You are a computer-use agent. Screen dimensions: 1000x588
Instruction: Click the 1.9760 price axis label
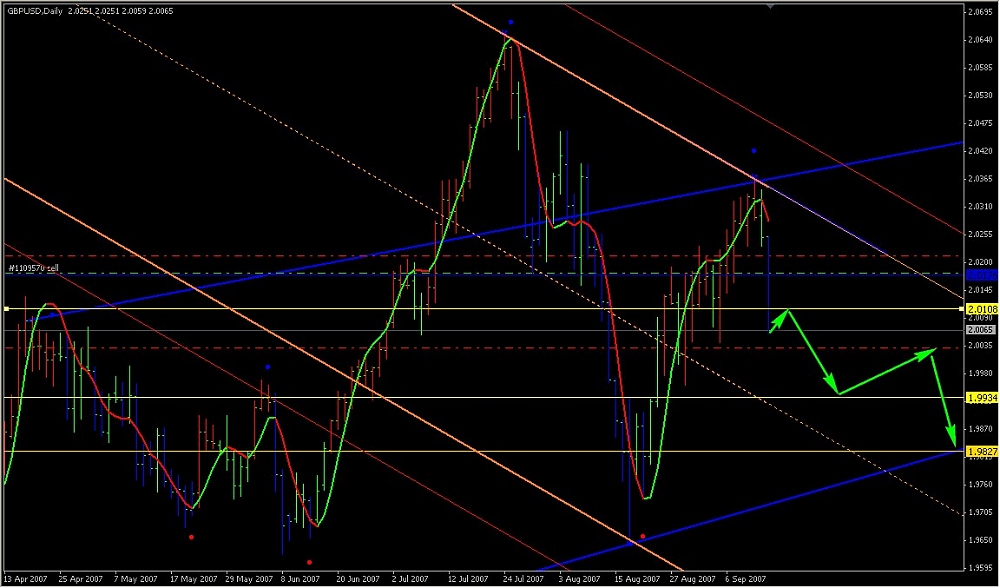(x=982, y=485)
